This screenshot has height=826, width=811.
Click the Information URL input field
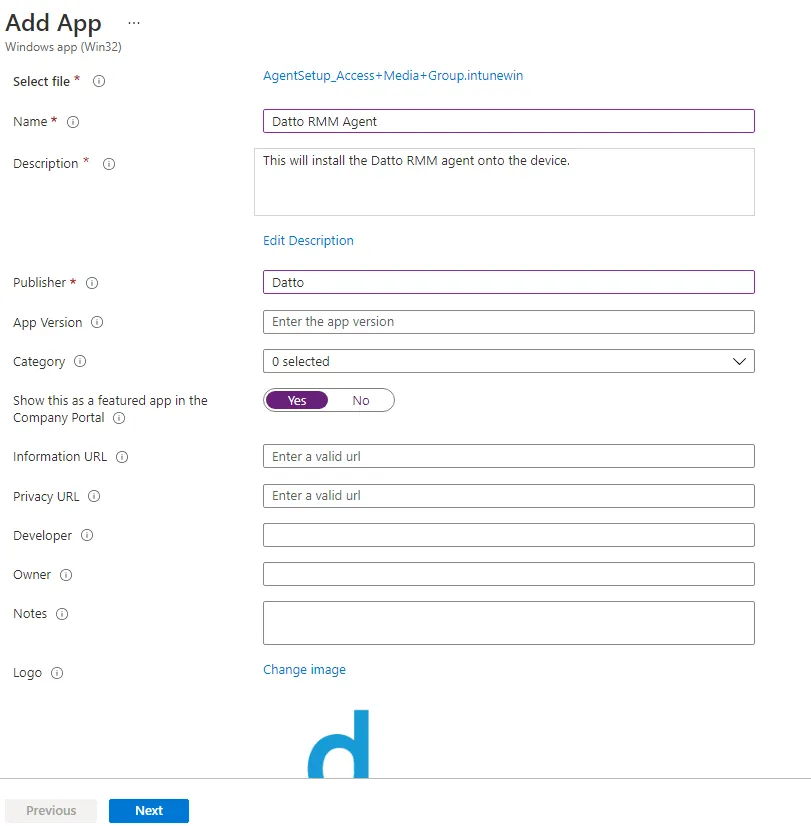point(509,456)
